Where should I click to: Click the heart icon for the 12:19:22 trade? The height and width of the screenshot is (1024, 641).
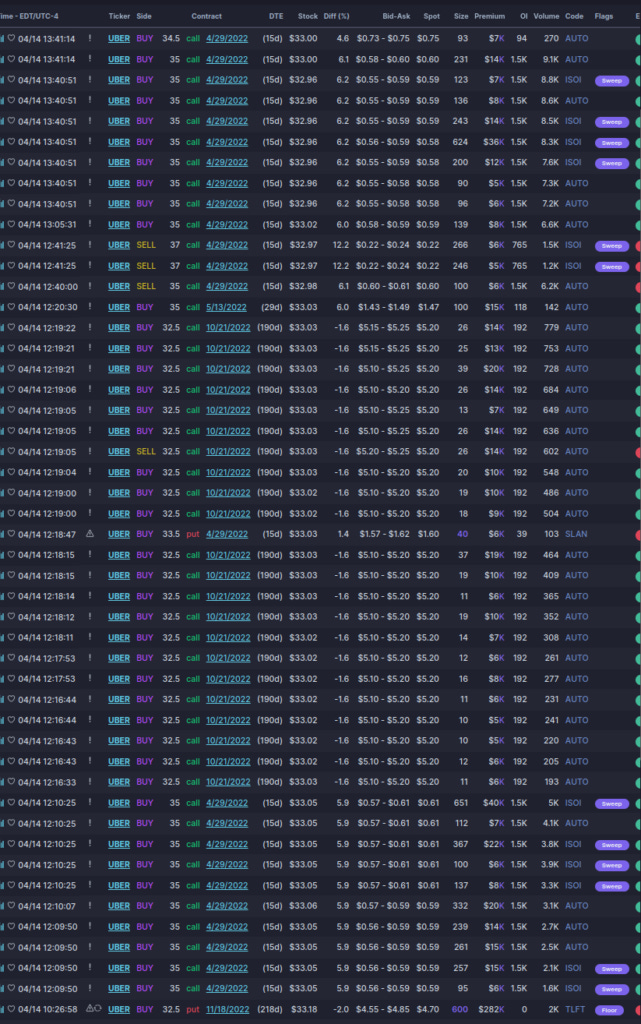pyautogui.click(x=11, y=327)
